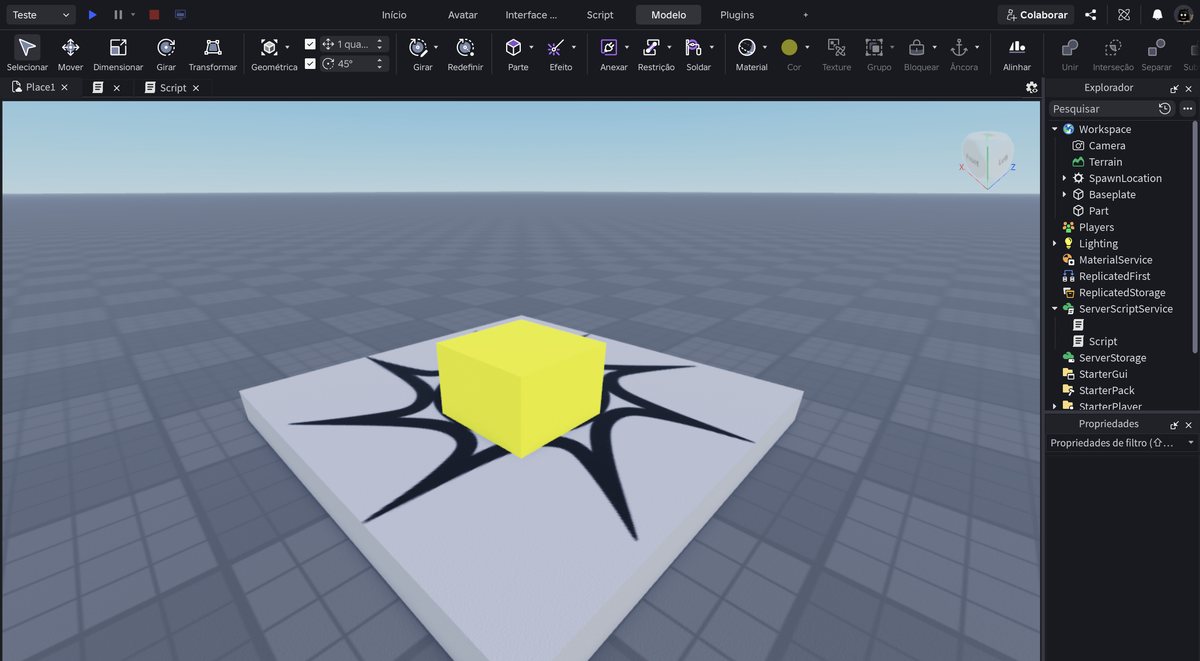Open viewport settings gear icon
Viewport: 1200px width, 661px height.
[1032, 87]
